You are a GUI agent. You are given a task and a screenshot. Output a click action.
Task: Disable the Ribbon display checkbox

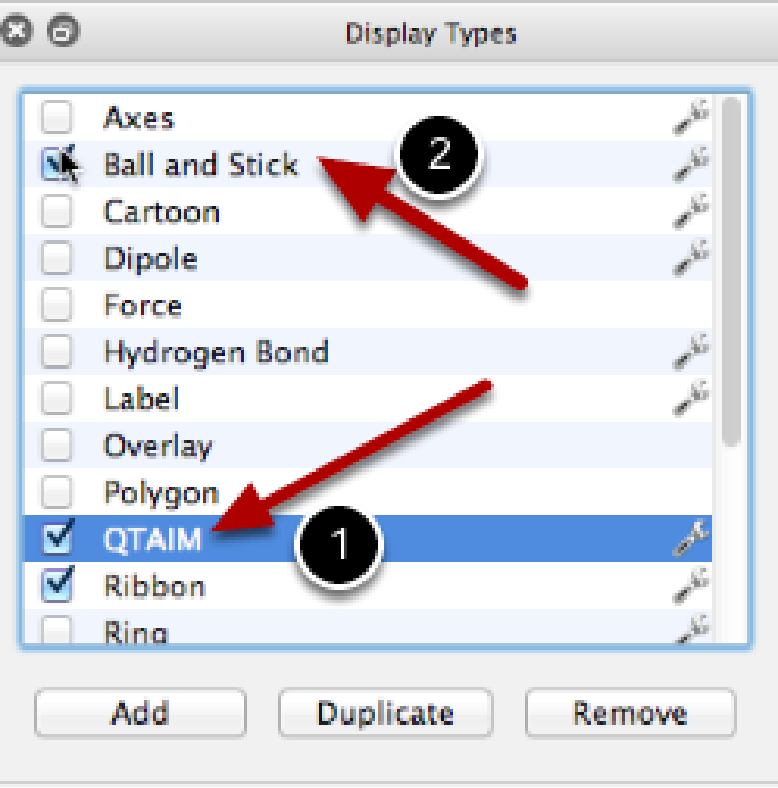click(57, 586)
